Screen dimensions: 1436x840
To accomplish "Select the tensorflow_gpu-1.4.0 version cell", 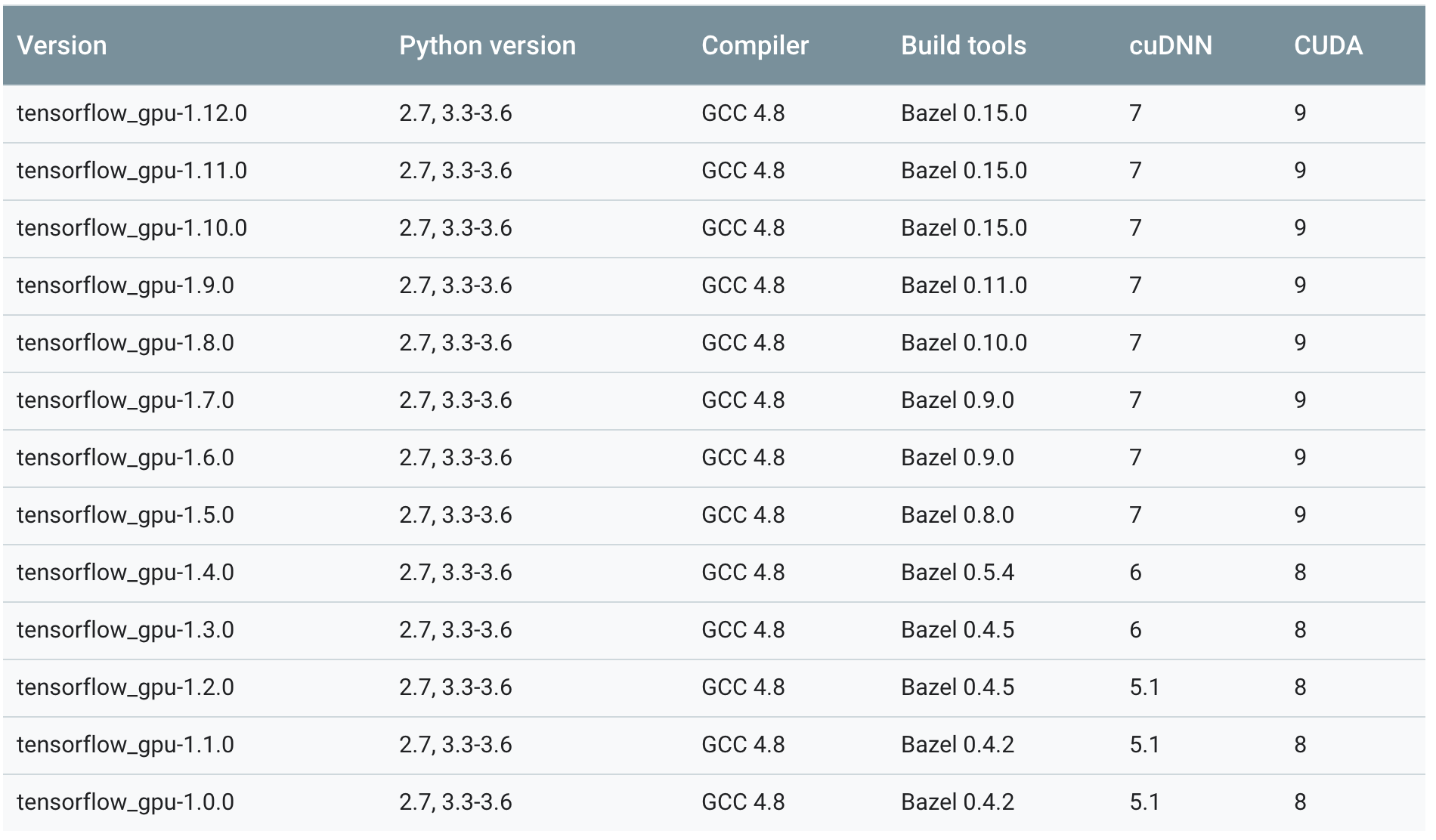I will [125, 573].
